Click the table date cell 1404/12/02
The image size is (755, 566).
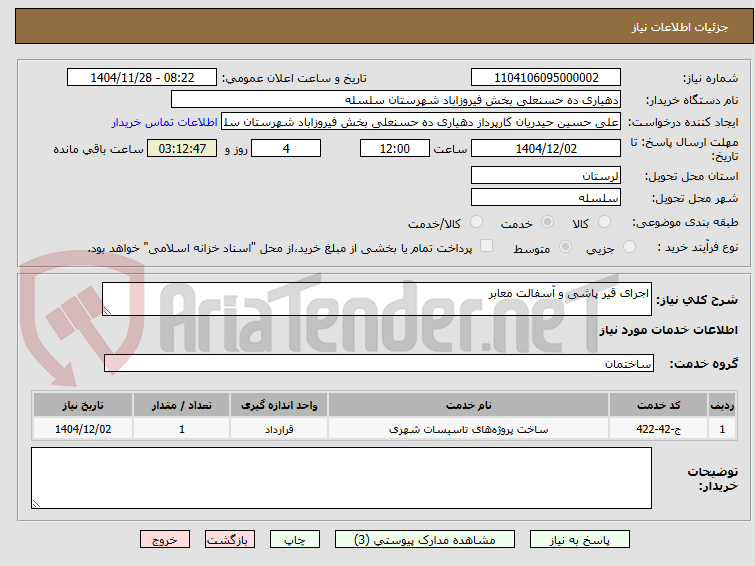point(83,429)
